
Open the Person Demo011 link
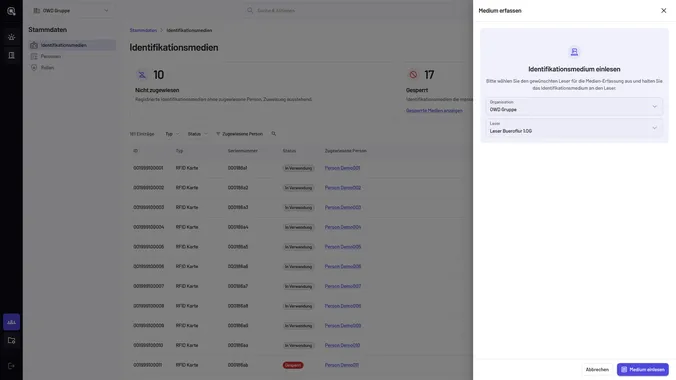(x=341, y=365)
